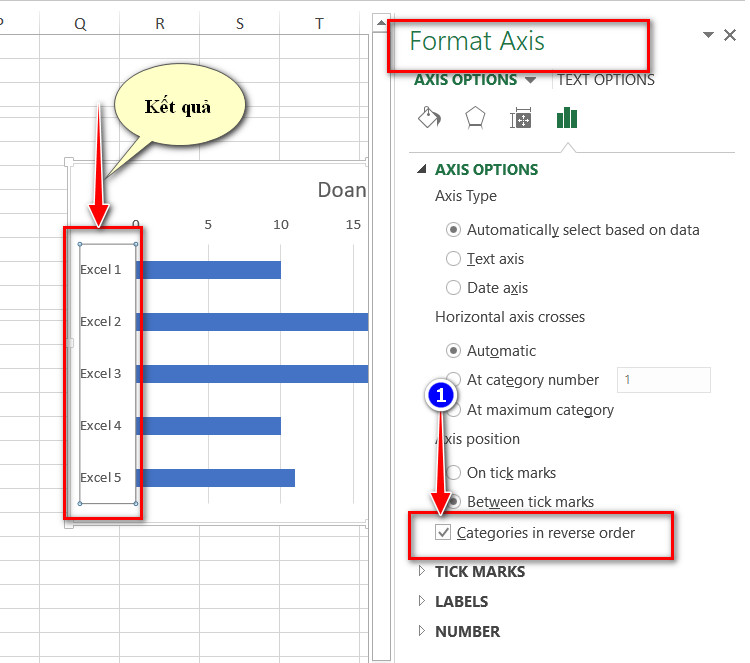Image resolution: width=750 pixels, height=663 pixels.
Task: Expand the NUMBER section
Action: point(422,631)
